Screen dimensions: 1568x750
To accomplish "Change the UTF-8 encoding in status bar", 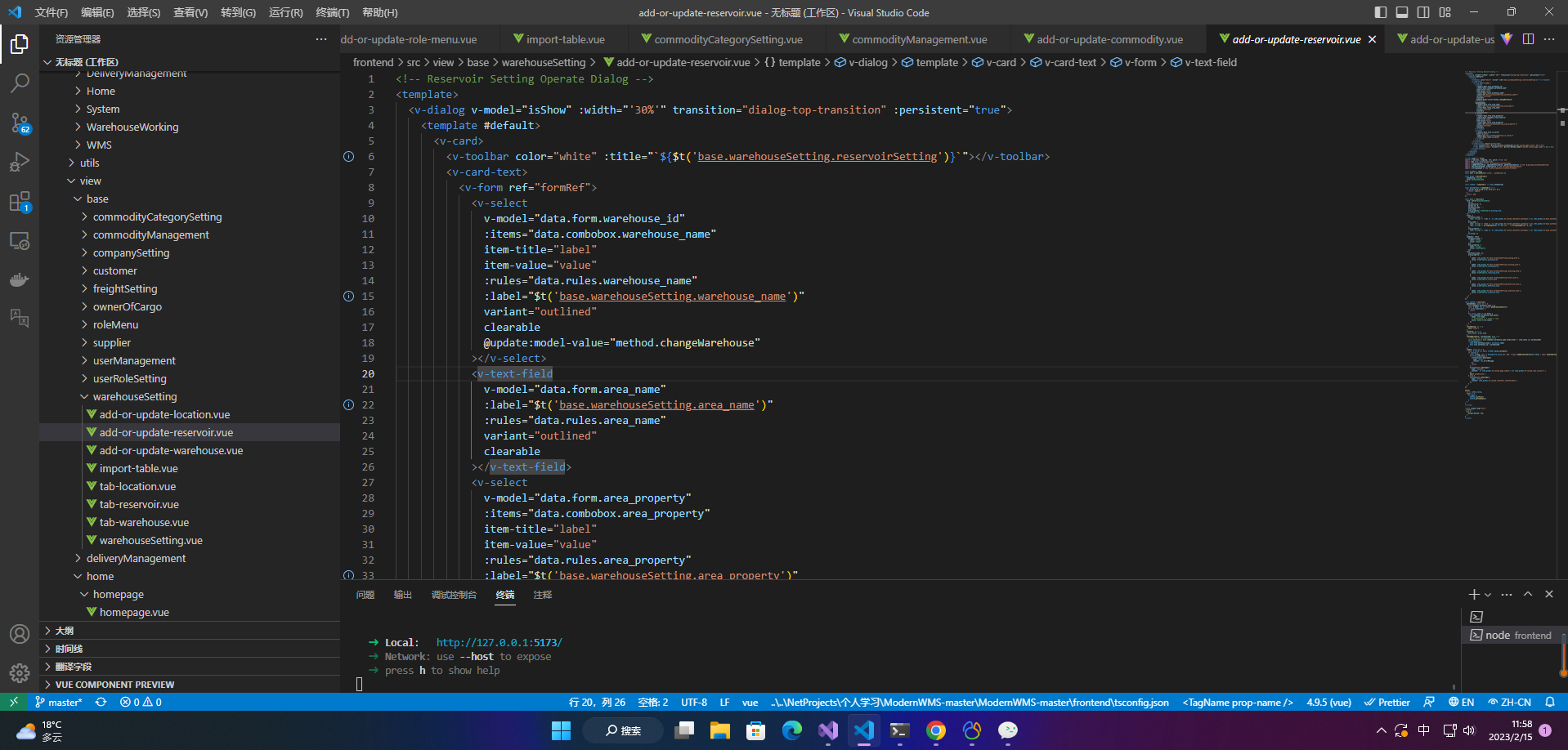I will coord(694,702).
